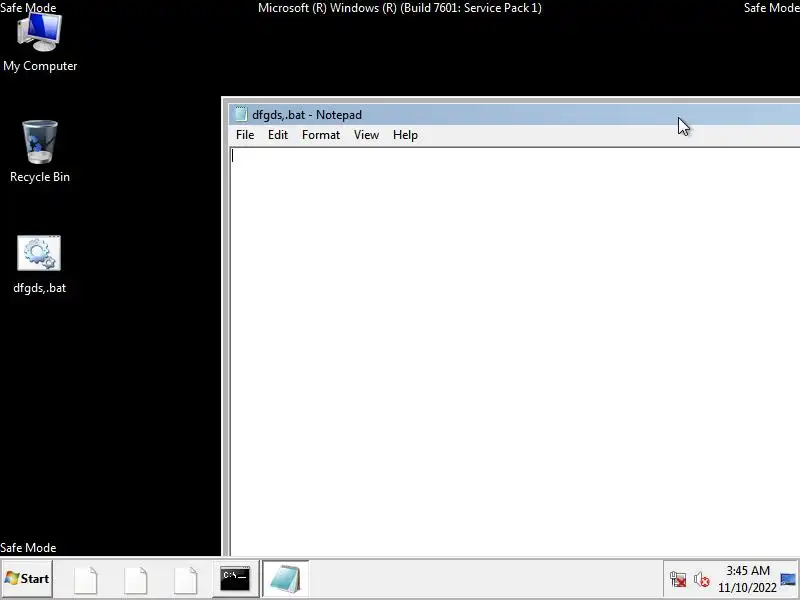800x600 pixels.
Task: Click the Notepad icon in the title bar
Action: click(240, 115)
